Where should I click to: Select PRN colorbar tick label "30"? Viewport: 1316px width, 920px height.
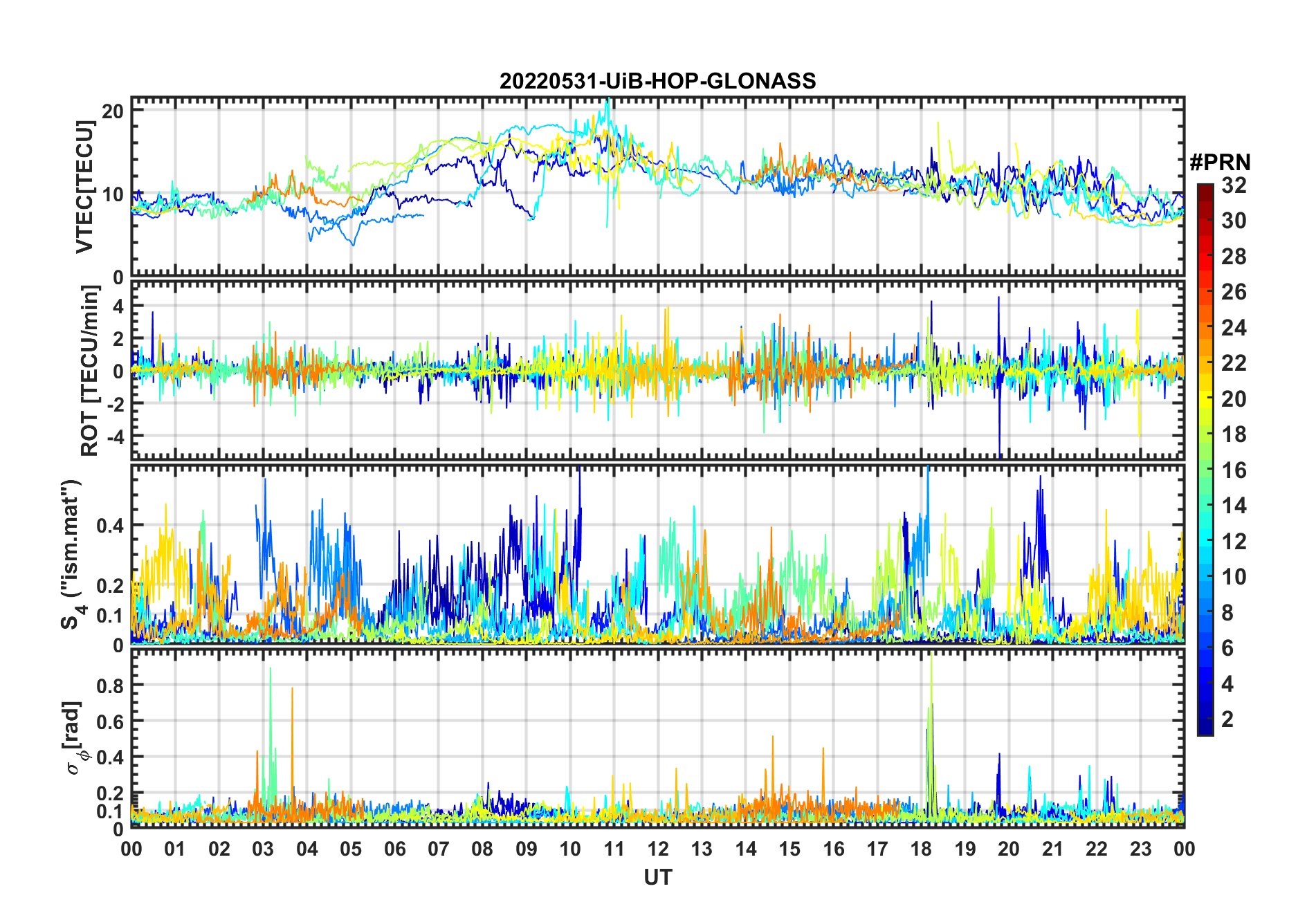pyautogui.click(x=1234, y=221)
